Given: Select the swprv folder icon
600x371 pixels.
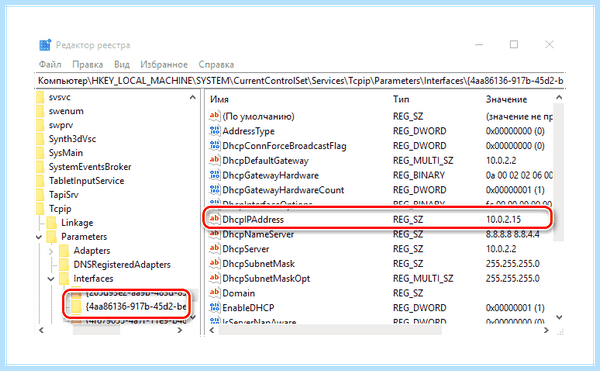Looking at the screenshot, I should coord(40,125).
